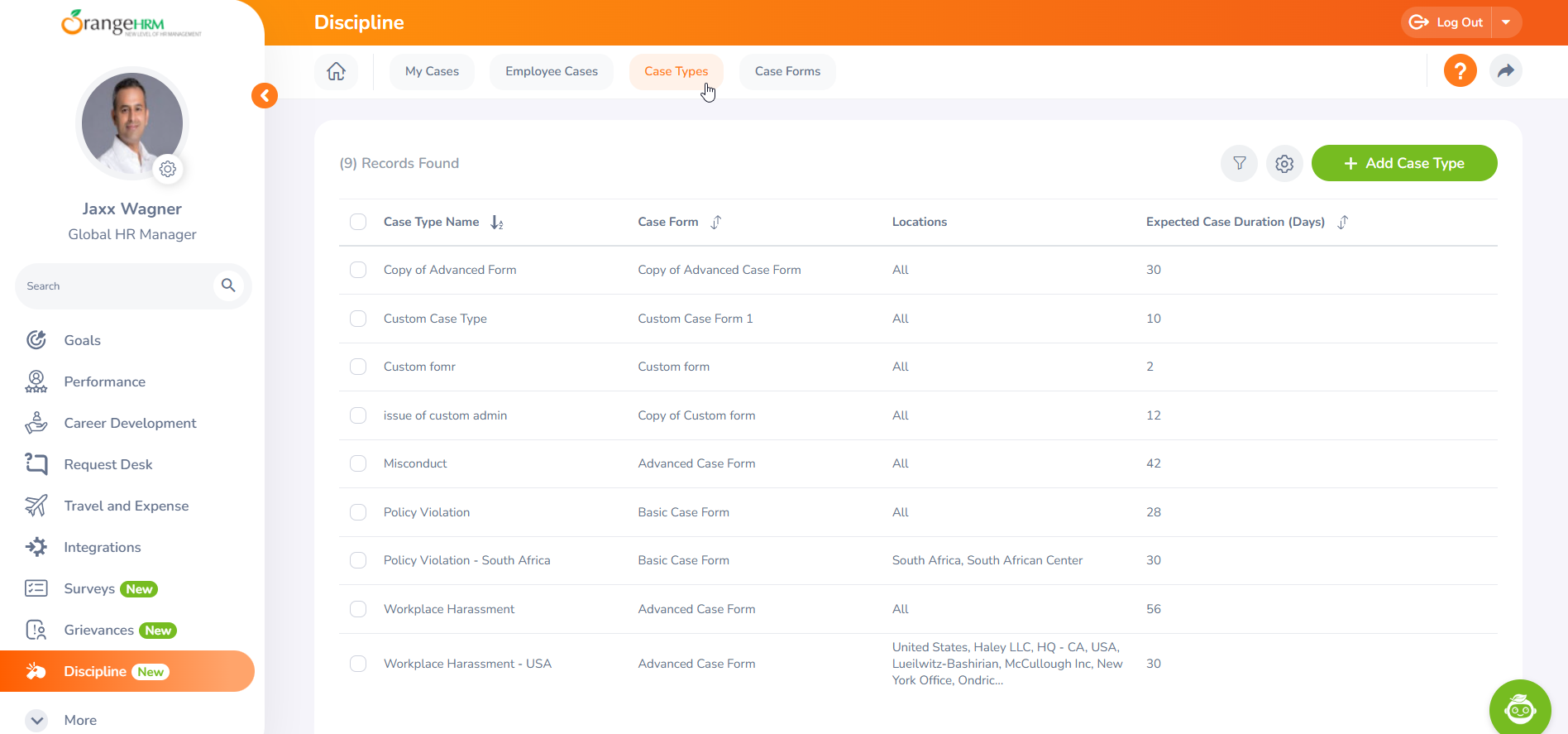
Task: Open the Case Forms tab
Action: pos(787,71)
